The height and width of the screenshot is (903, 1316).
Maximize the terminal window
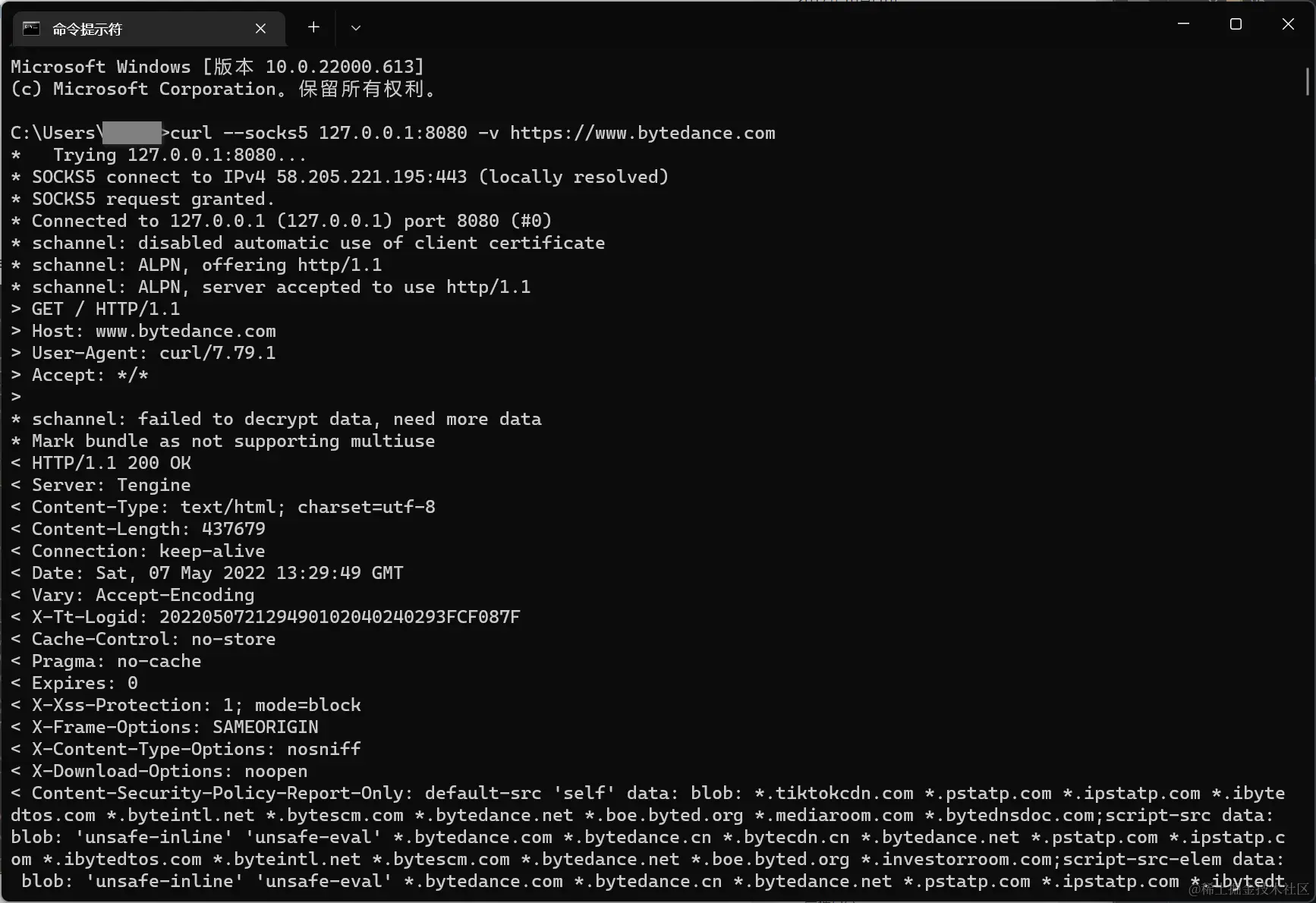(x=1236, y=24)
